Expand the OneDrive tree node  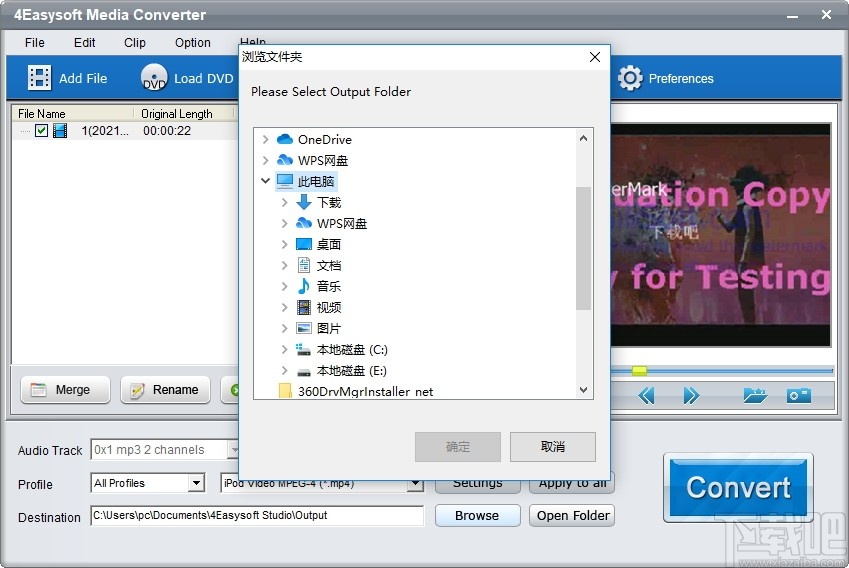(265, 139)
